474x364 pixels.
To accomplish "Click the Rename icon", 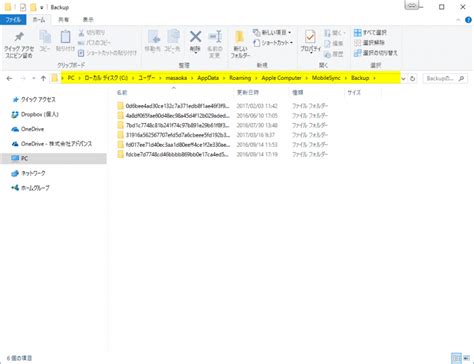I will coord(215,37).
